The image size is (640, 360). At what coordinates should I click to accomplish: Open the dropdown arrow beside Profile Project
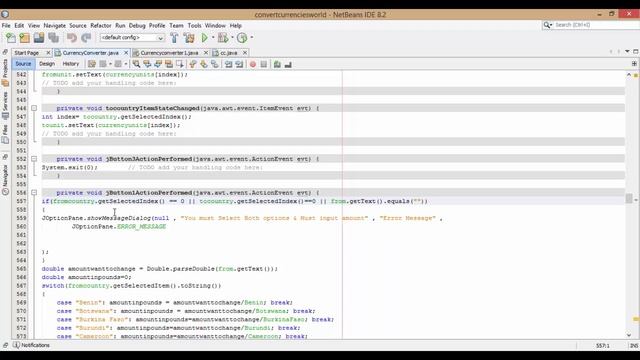tap(251, 38)
